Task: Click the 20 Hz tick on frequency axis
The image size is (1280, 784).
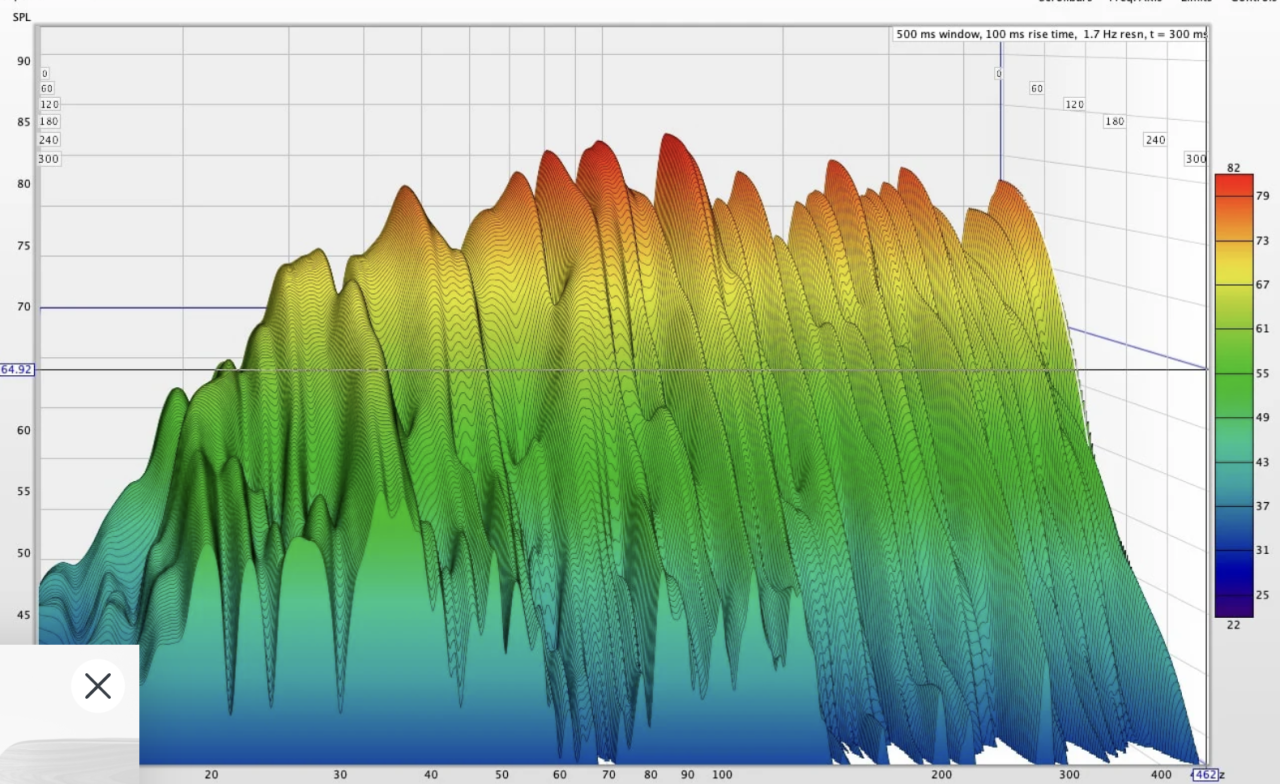Action: (211, 775)
